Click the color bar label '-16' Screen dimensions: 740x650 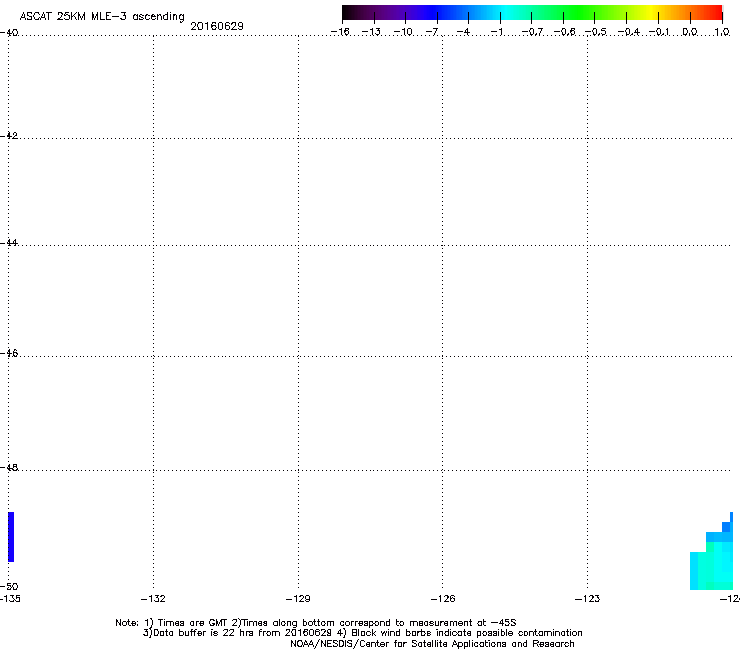point(340,32)
